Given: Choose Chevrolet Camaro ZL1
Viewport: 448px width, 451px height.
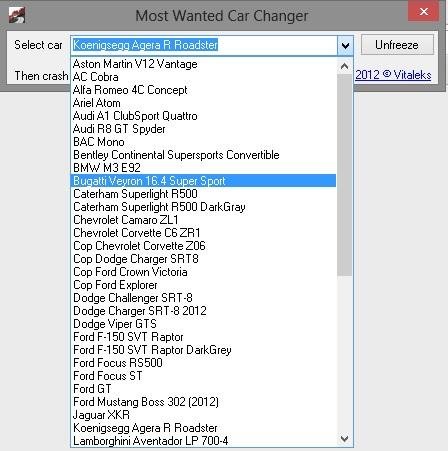Looking at the screenshot, I should click(203, 220).
